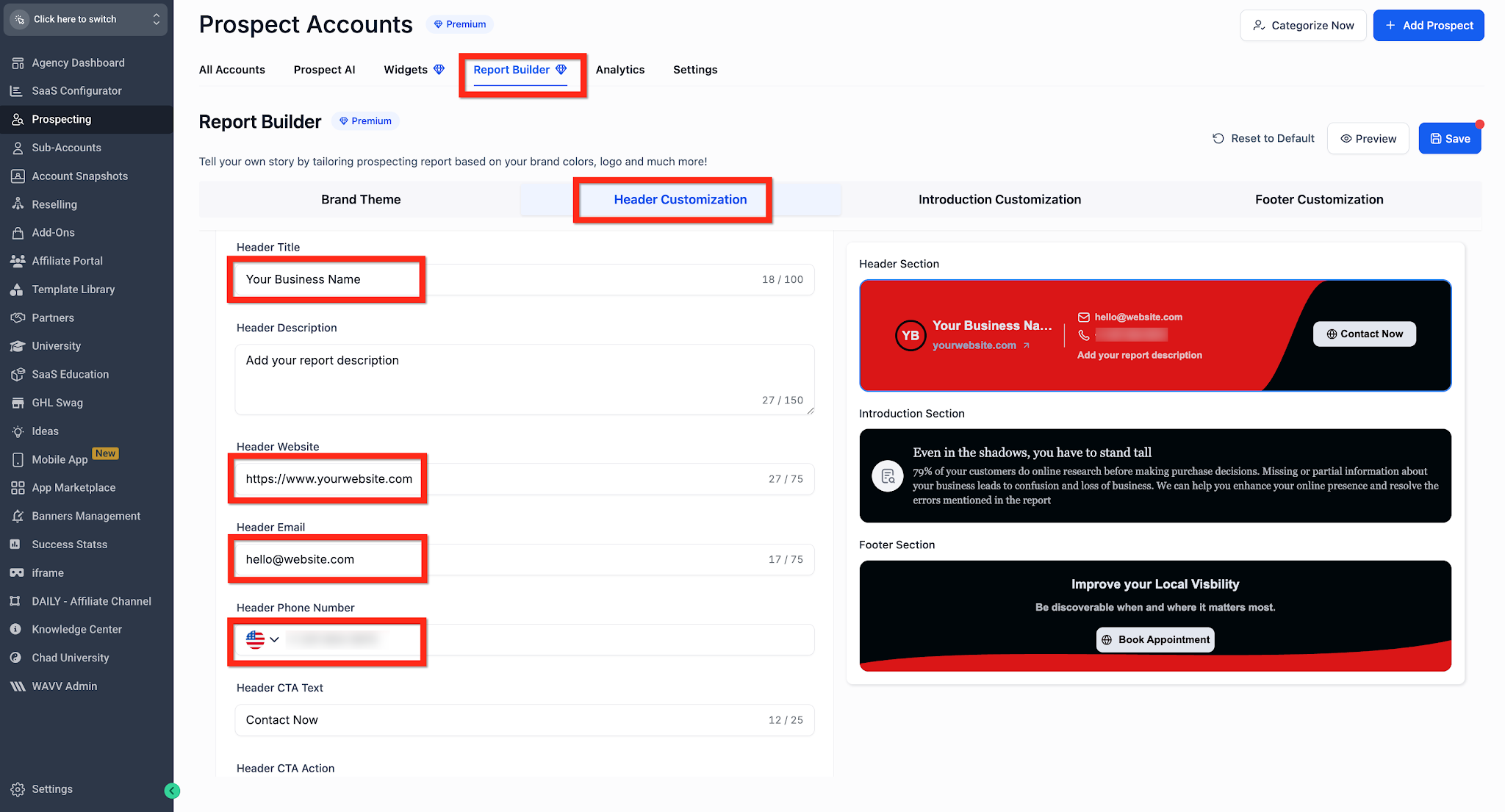Open the phone country flag dropdown
Viewport: 1505px width, 812px height.
pyautogui.click(x=262, y=640)
